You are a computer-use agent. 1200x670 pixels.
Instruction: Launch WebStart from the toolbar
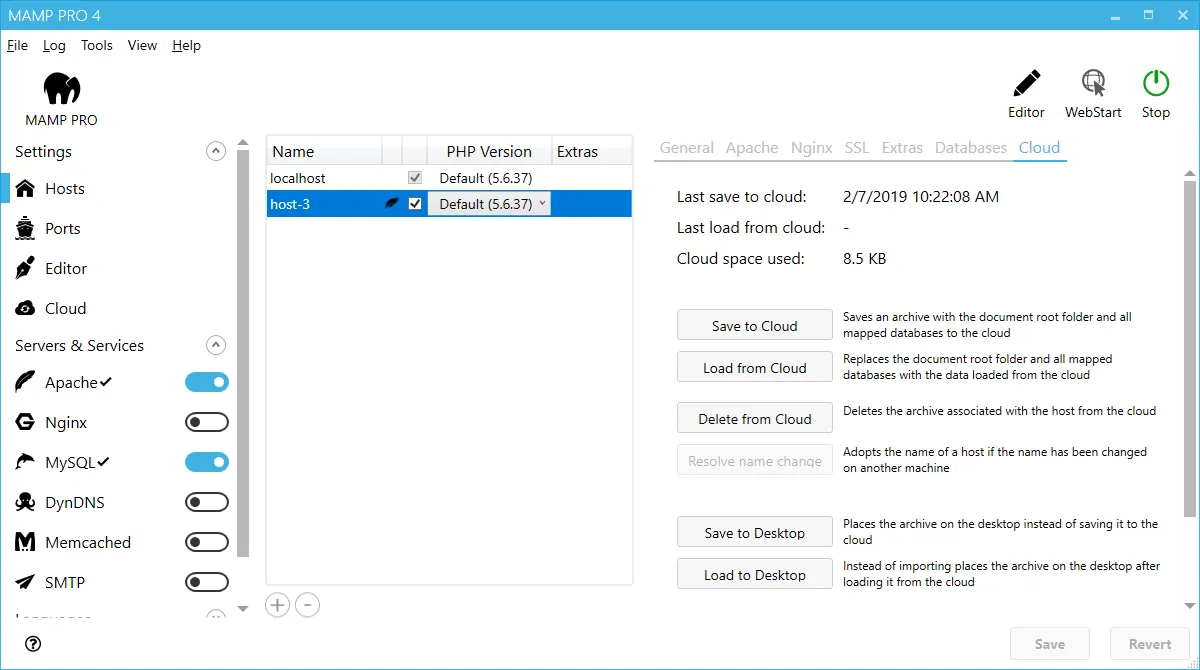coord(1093,83)
